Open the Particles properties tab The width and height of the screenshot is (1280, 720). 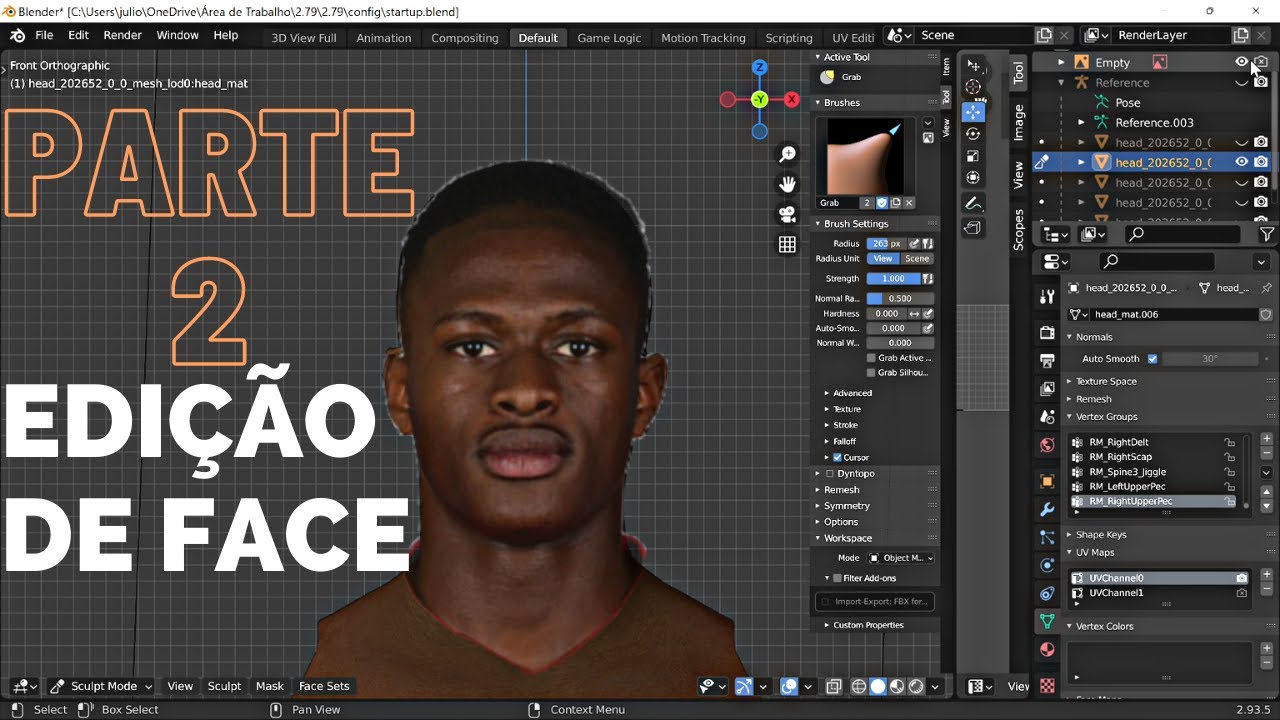click(x=1047, y=537)
